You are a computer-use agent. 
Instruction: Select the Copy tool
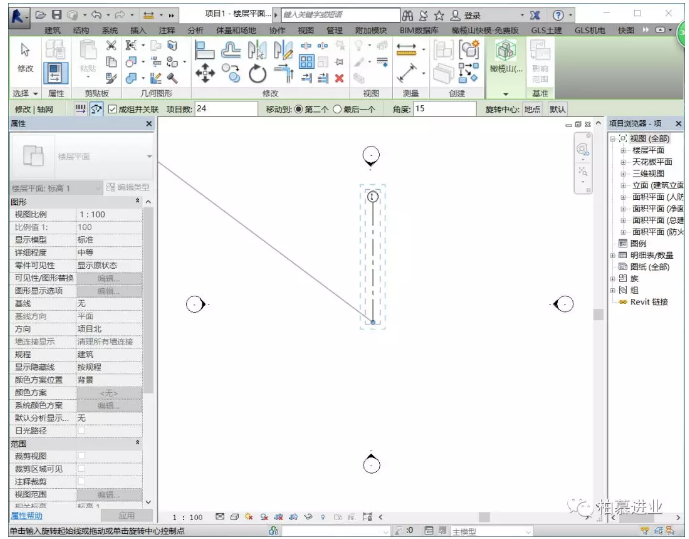231,73
